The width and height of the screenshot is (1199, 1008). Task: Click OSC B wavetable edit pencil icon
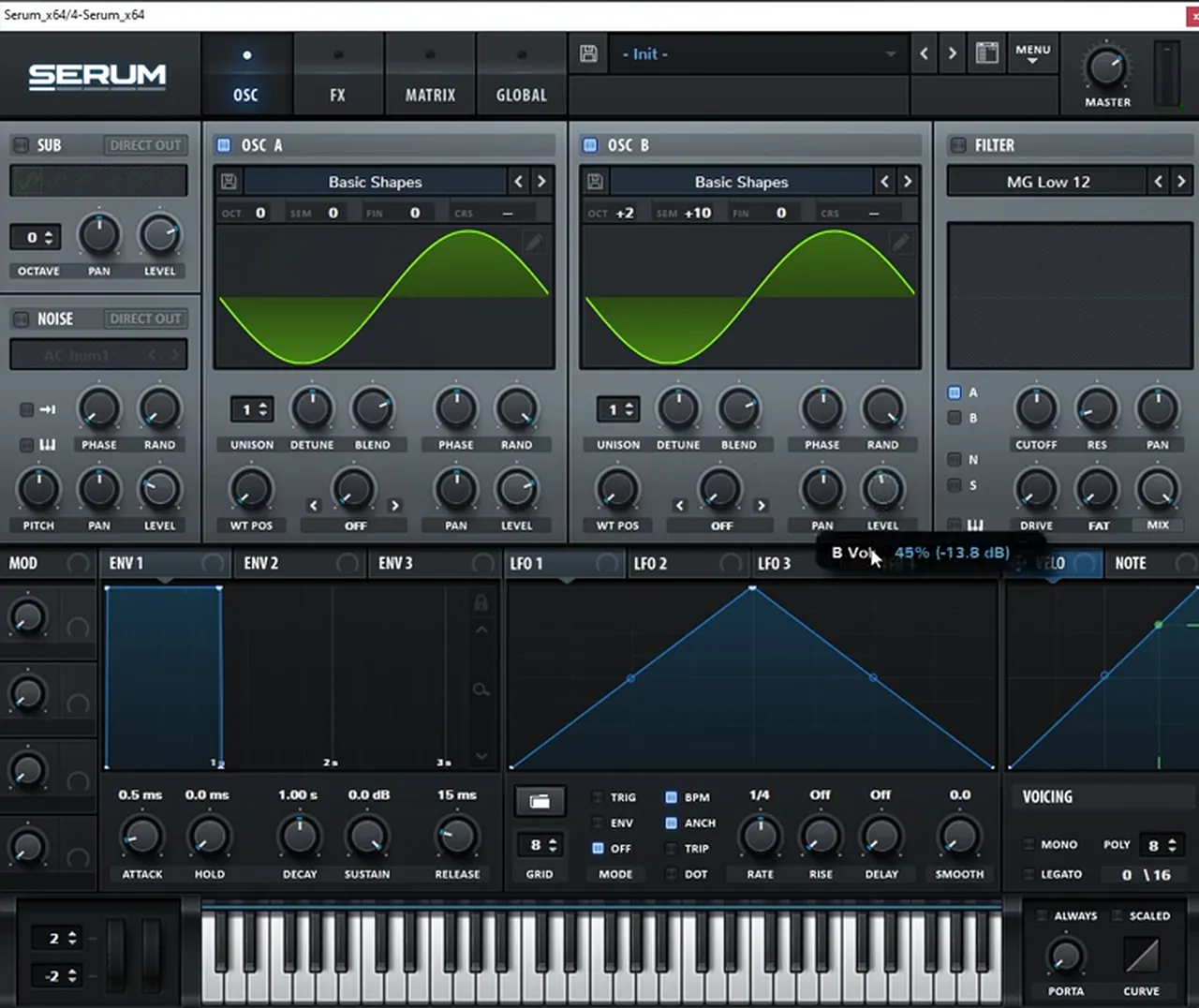click(x=900, y=243)
